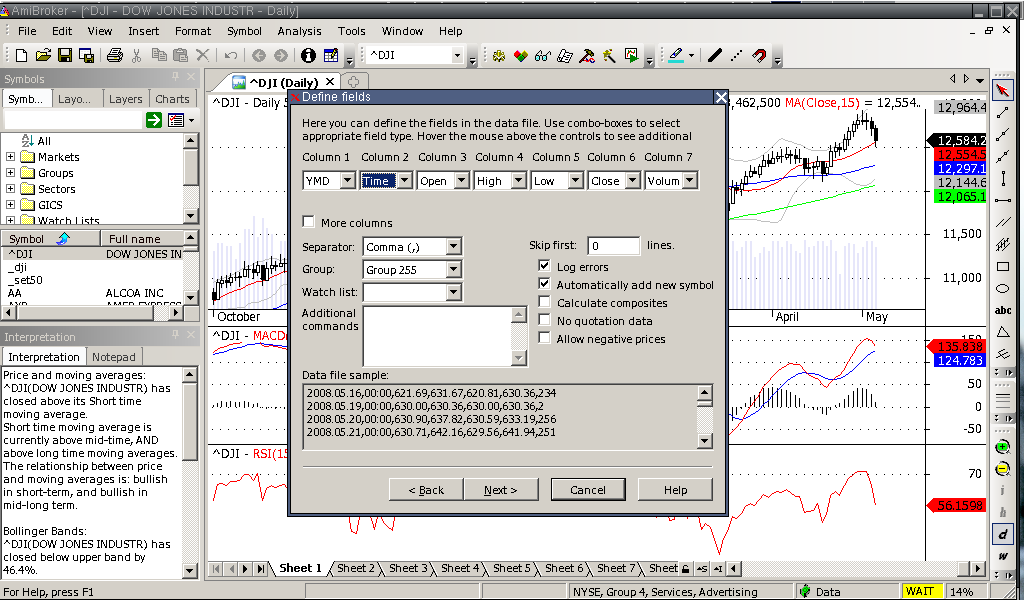The height and width of the screenshot is (600, 1024).
Task: Switch to the Layers tab
Action: click(125, 99)
